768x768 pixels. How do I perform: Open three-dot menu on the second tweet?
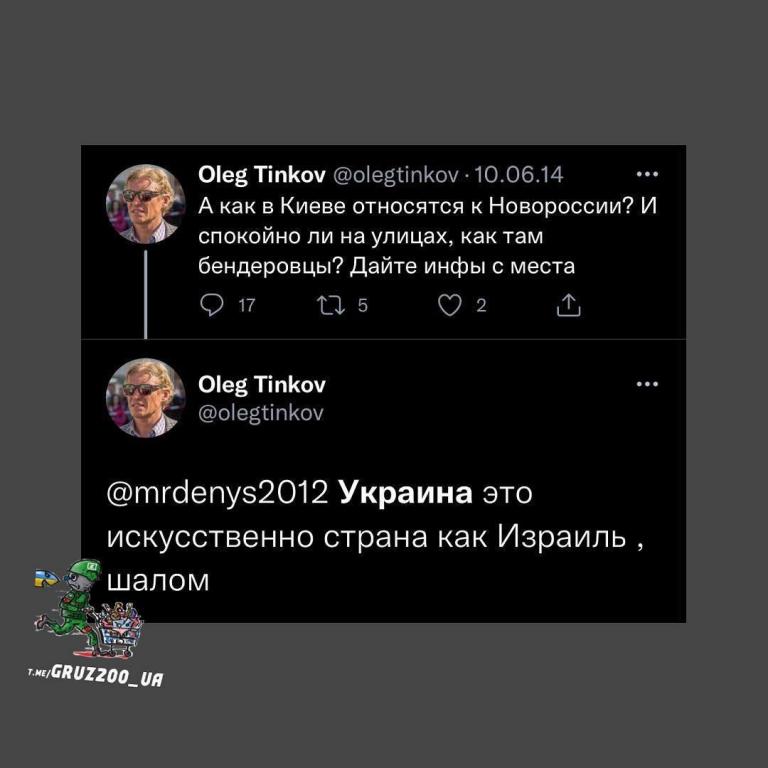tap(647, 384)
